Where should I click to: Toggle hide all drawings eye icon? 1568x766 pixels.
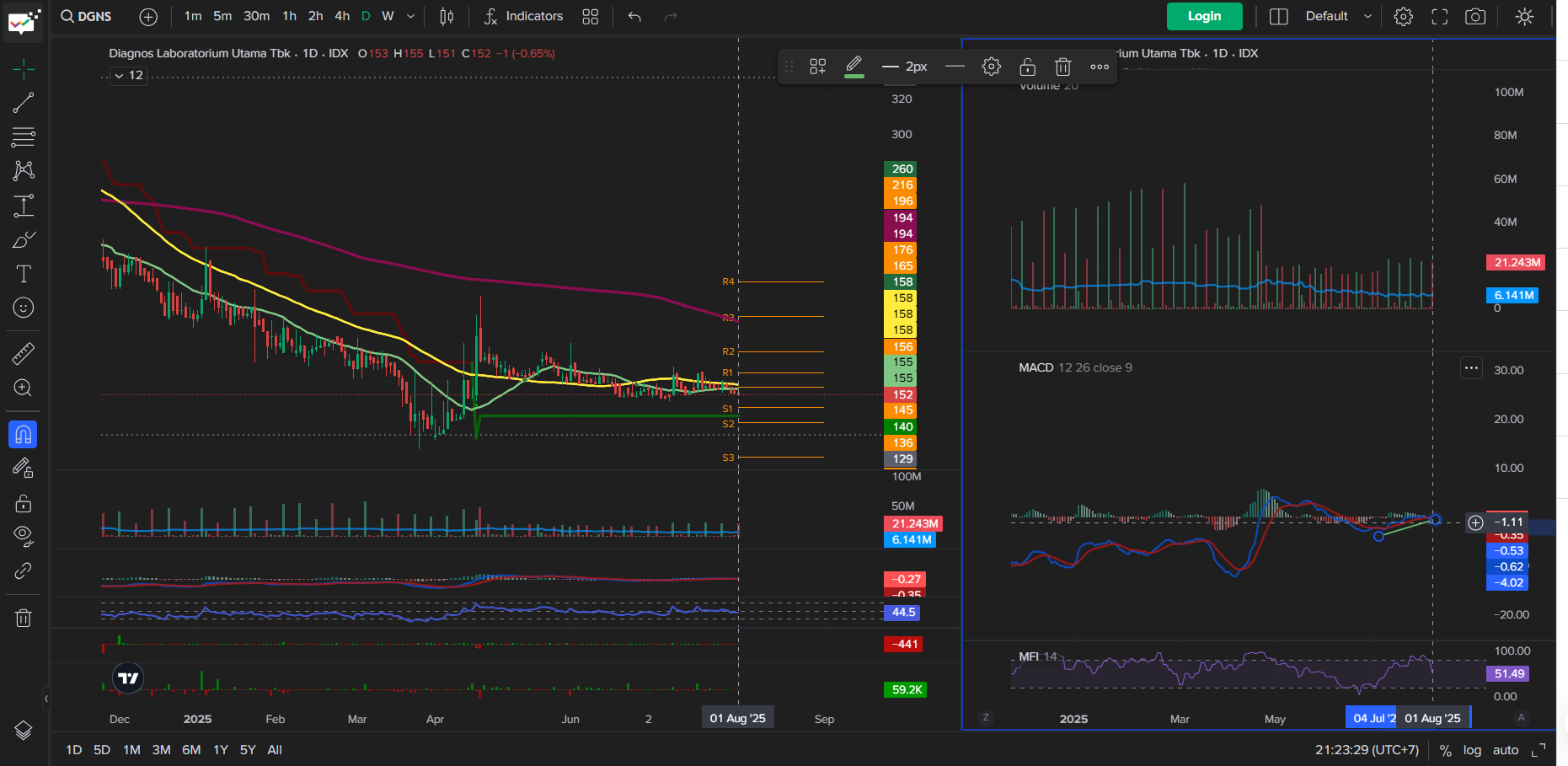(x=24, y=537)
